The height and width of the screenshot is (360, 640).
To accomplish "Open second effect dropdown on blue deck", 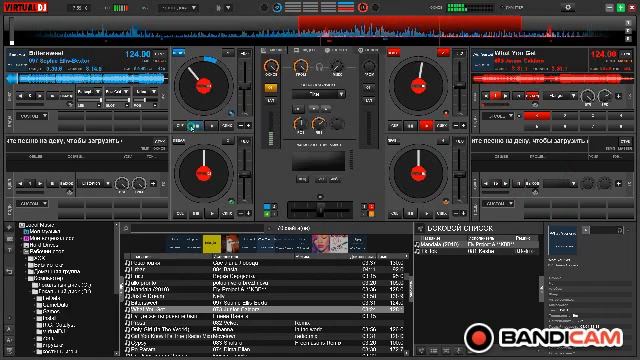I will pyautogui.click(x=117, y=92).
